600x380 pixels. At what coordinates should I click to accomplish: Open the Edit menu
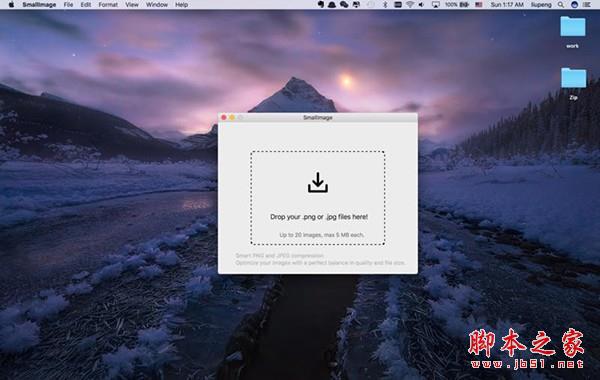coord(86,5)
